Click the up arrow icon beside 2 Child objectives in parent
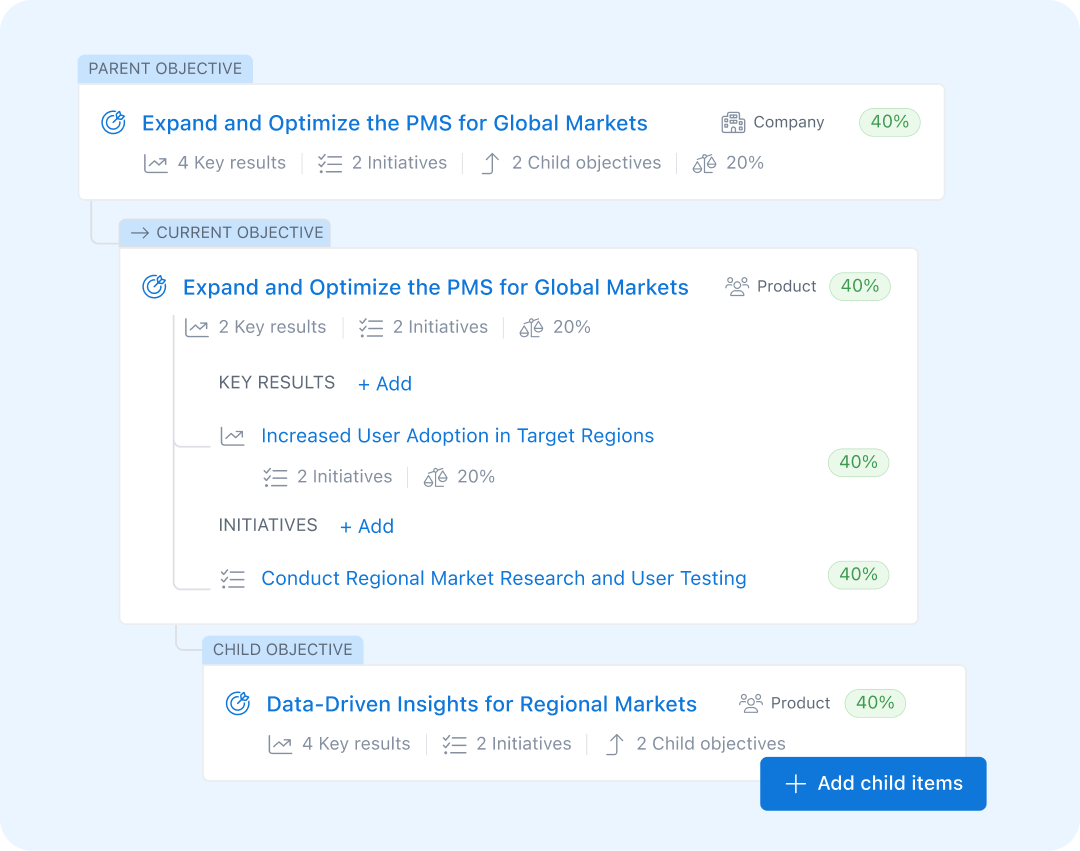This screenshot has height=851, width=1080. (490, 164)
